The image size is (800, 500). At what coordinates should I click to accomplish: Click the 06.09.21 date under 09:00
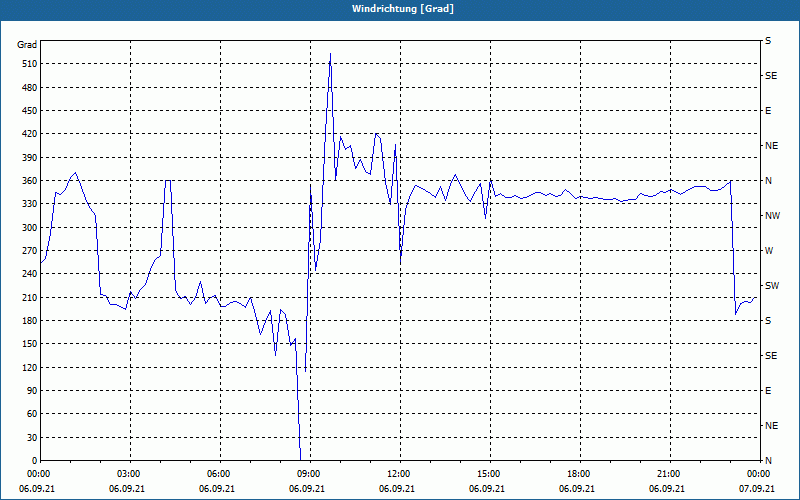click(307, 489)
